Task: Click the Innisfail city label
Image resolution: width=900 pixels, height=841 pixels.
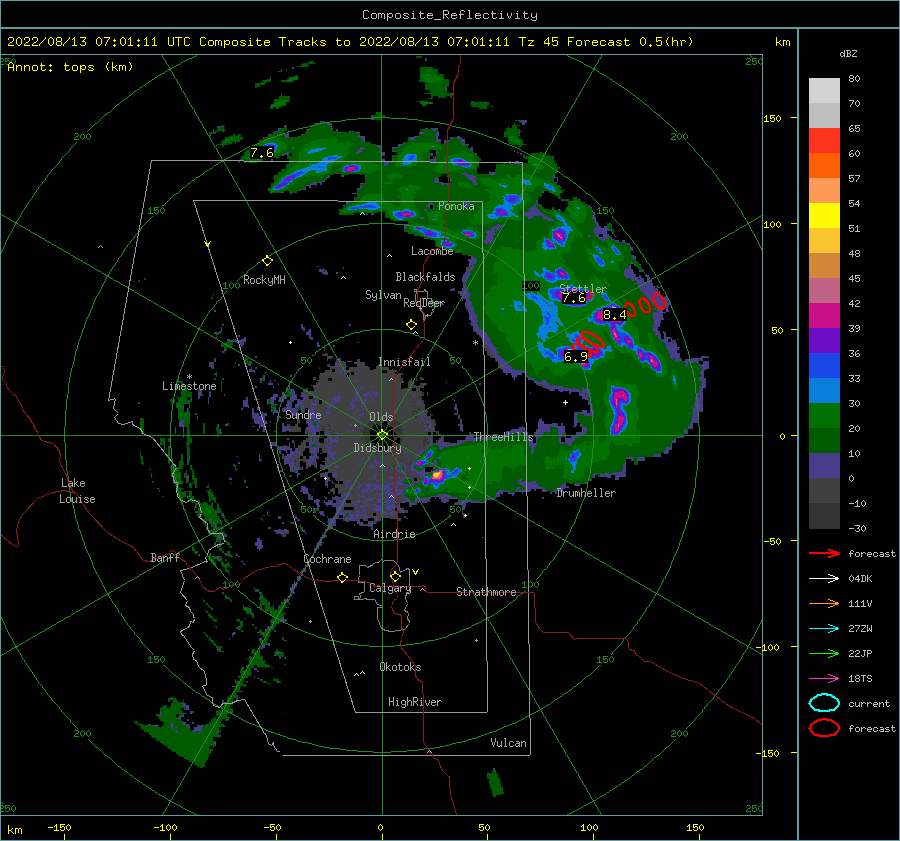Action: [x=404, y=362]
